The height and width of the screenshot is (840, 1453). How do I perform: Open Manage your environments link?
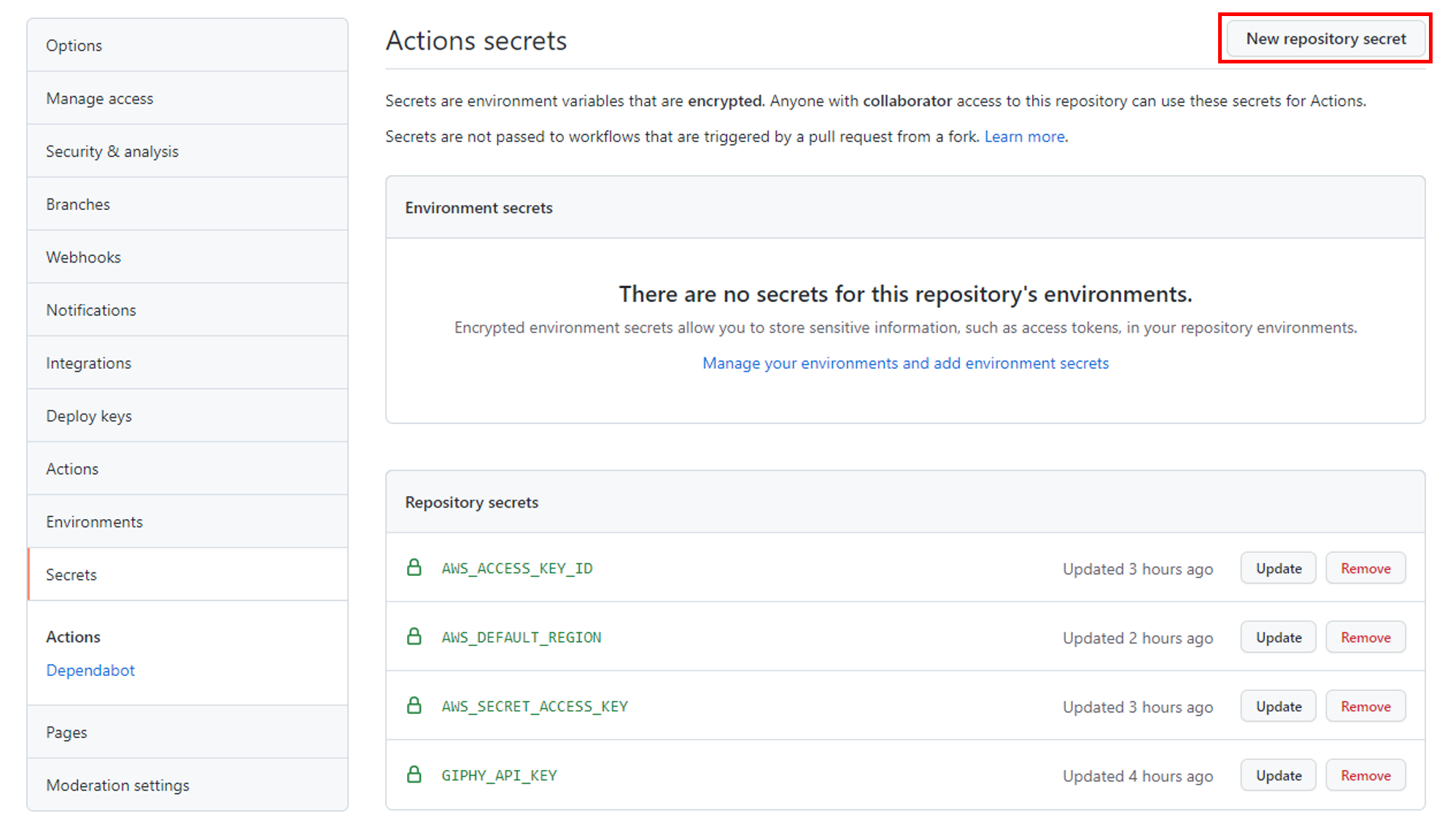tap(905, 363)
